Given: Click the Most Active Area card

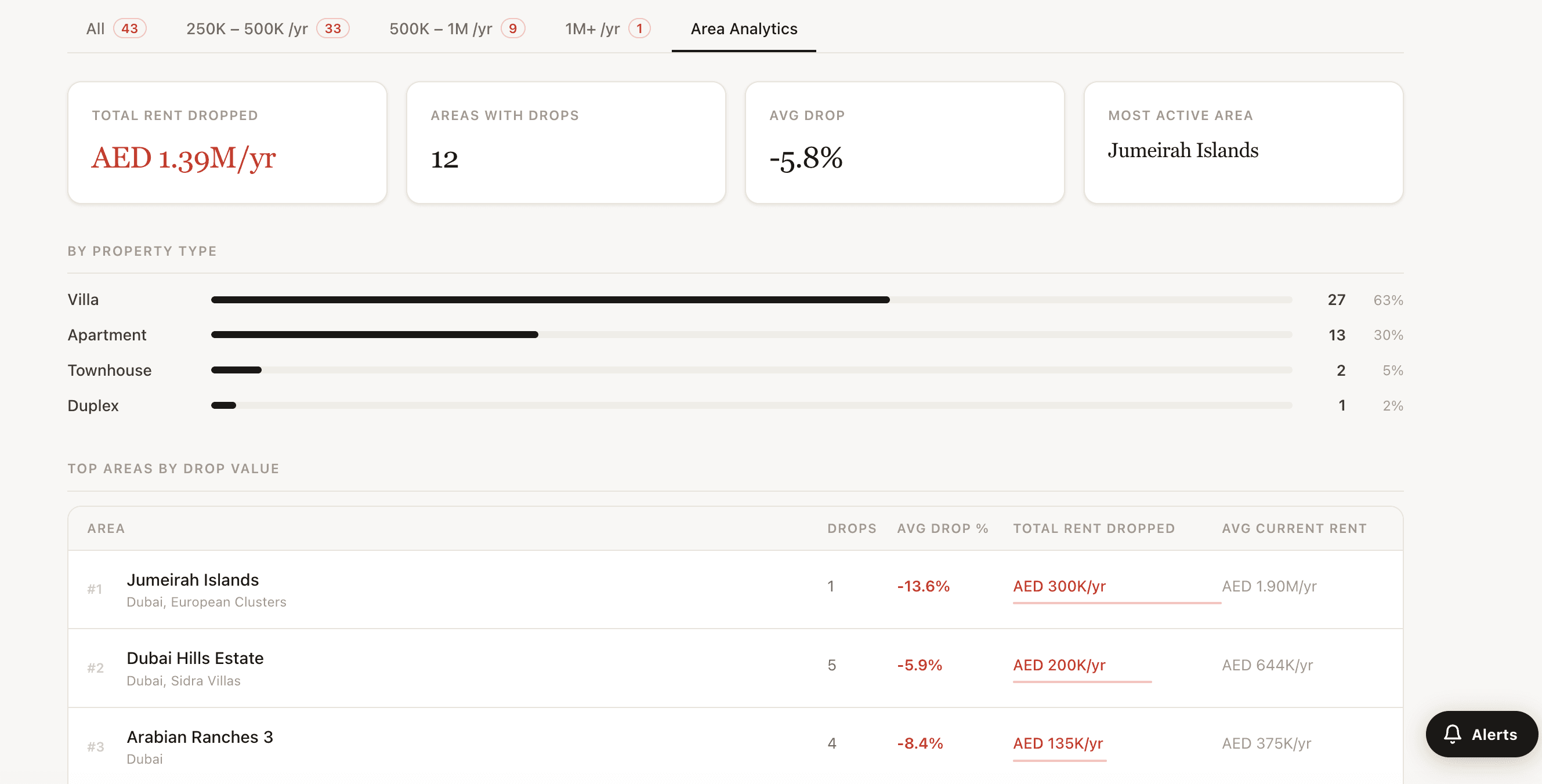Looking at the screenshot, I should click(x=1244, y=142).
